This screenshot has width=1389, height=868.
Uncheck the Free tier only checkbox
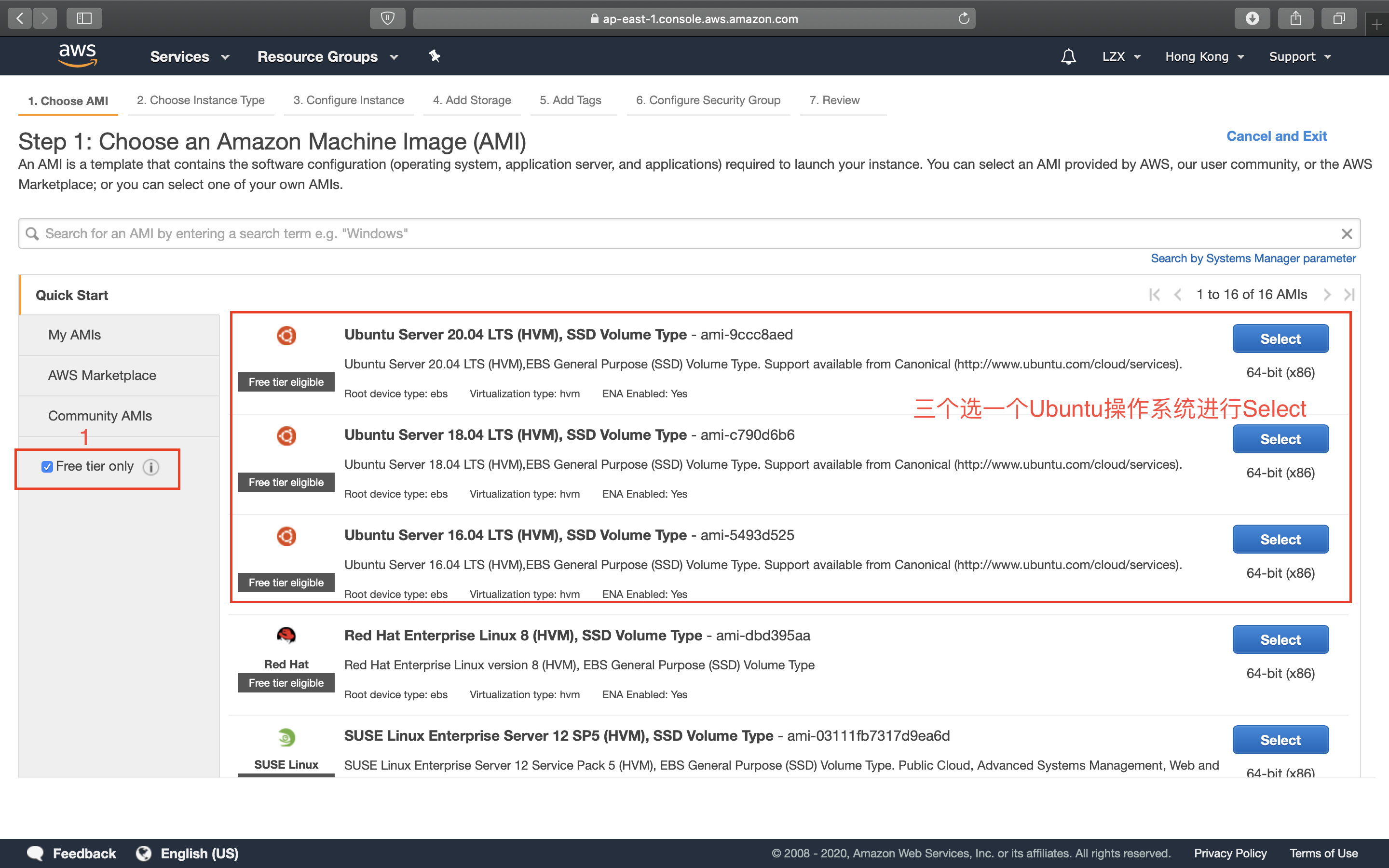point(47,467)
